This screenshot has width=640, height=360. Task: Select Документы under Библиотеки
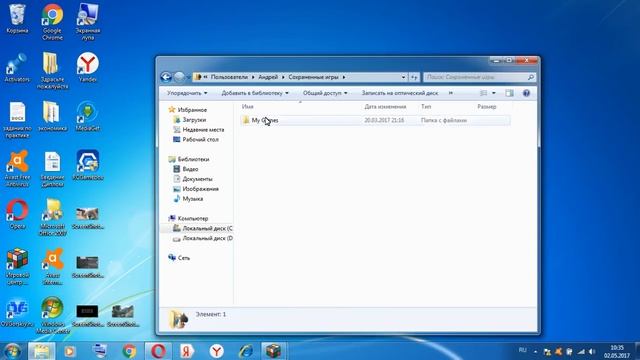[x=197, y=179]
